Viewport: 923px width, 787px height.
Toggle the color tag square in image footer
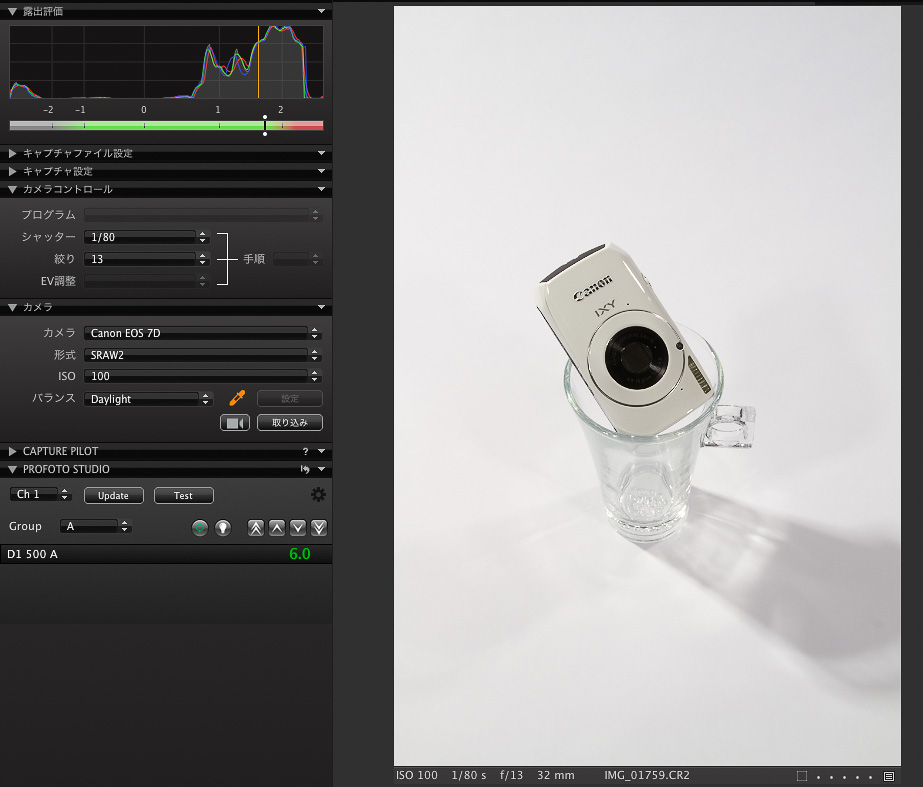click(x=802, y=776)
